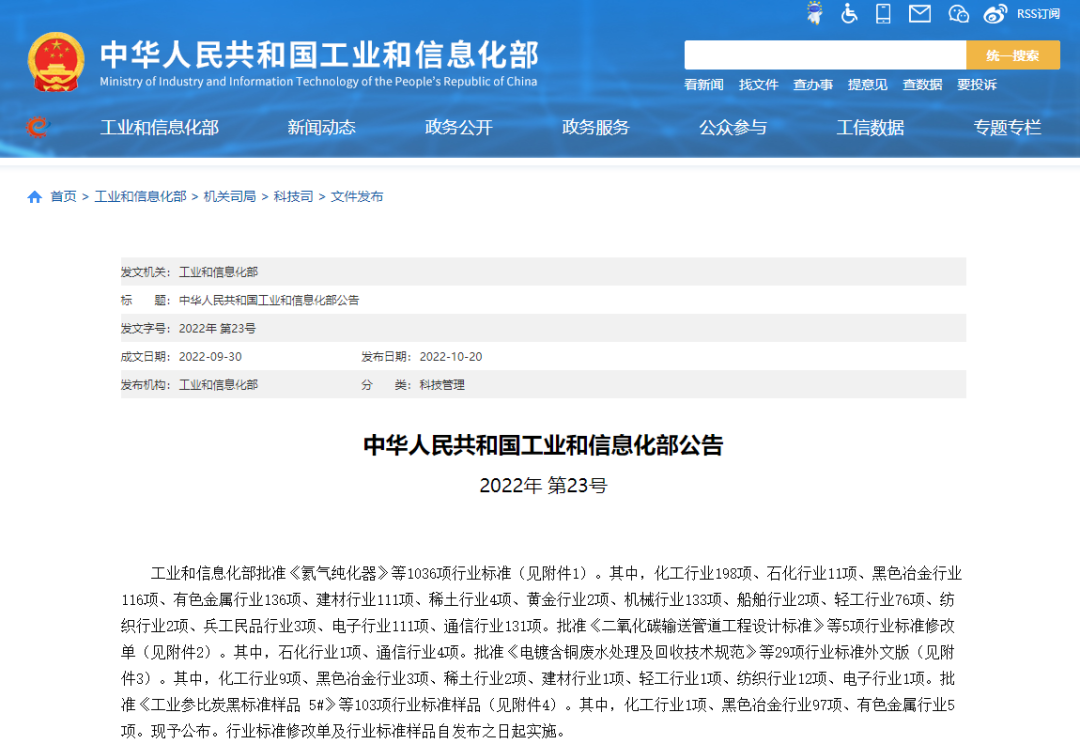Click 机关司局 breadcrumb link

click(230, 197)
